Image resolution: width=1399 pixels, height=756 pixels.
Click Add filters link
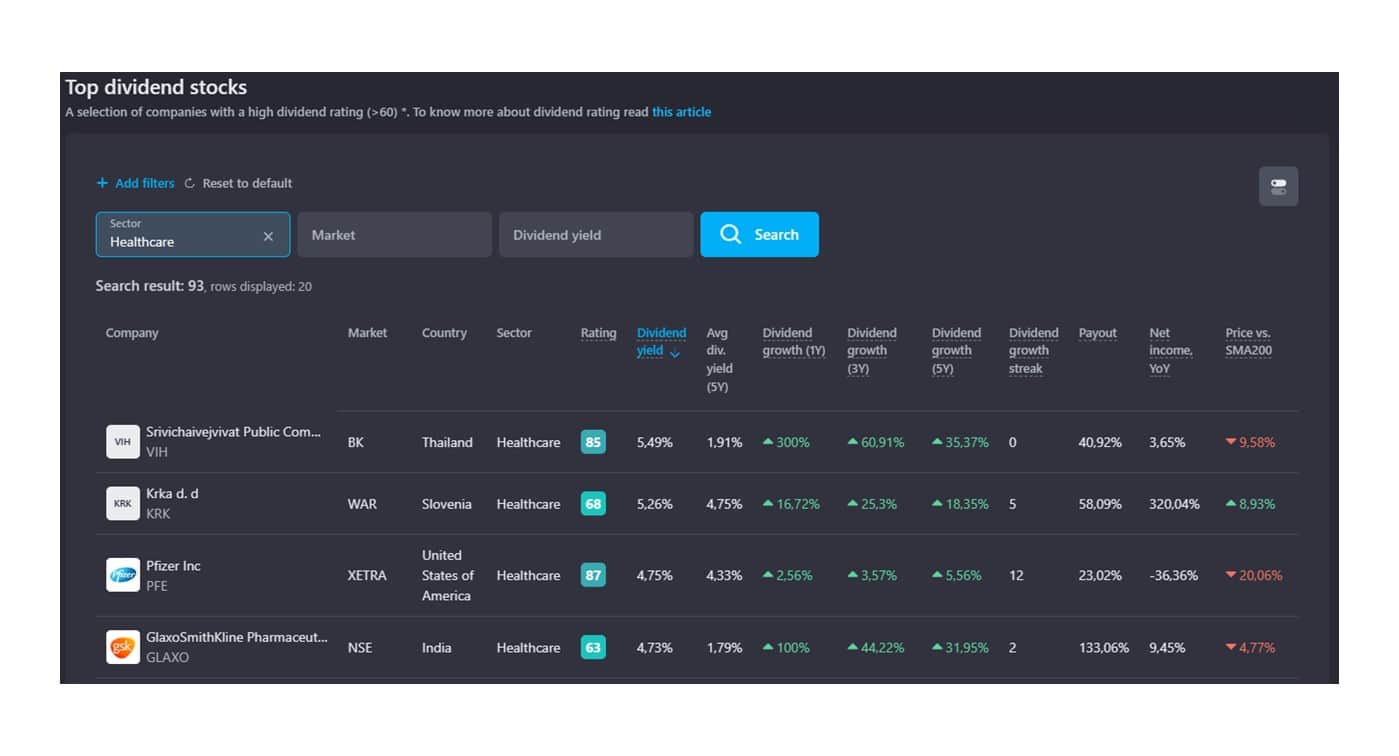[144, 183]
